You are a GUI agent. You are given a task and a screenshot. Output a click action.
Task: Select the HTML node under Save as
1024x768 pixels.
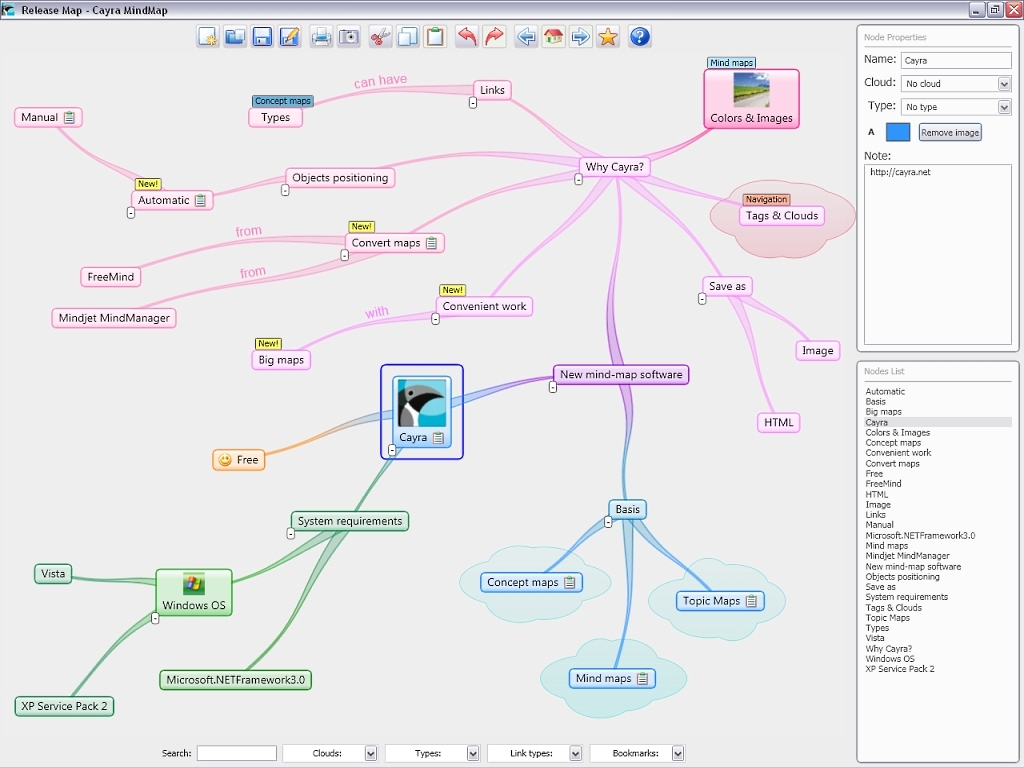click(x=778, y=423)
